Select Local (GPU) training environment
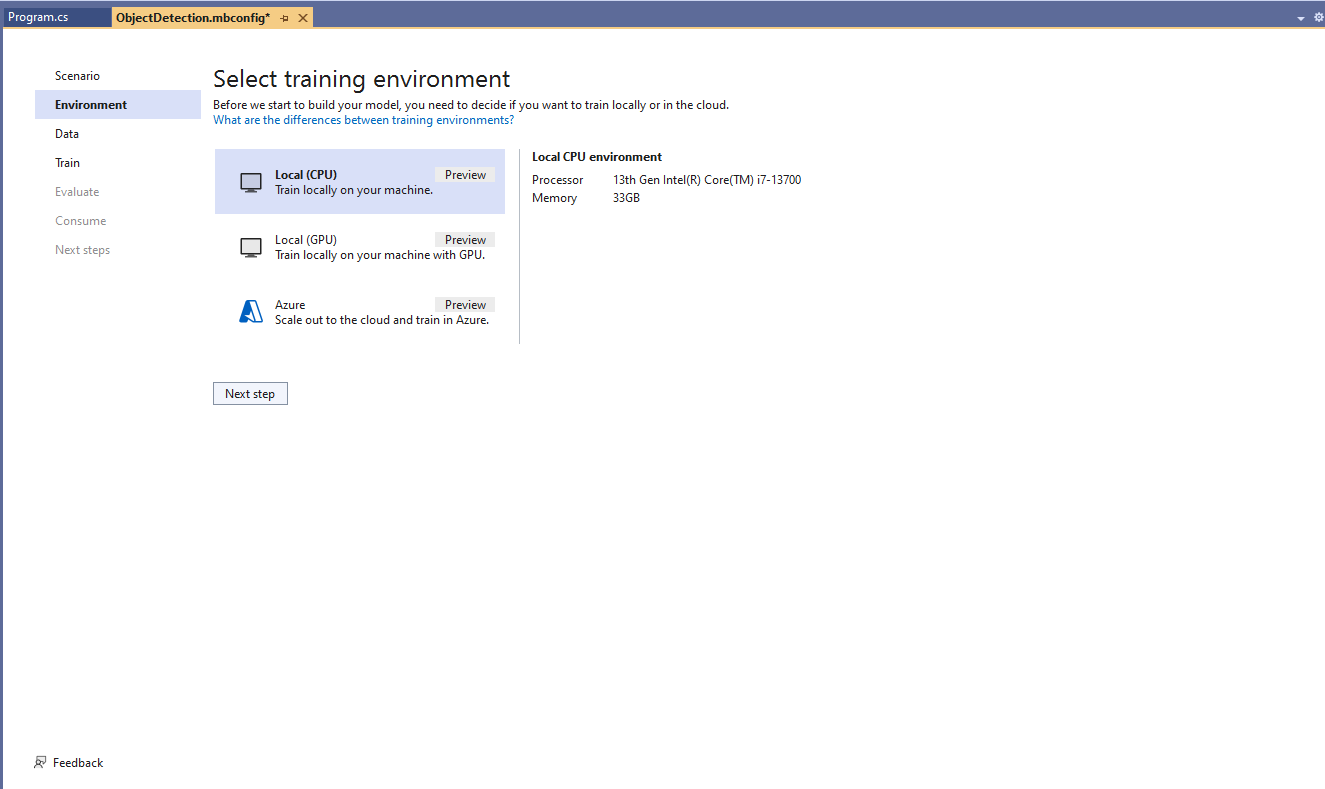 coord(360,247)
